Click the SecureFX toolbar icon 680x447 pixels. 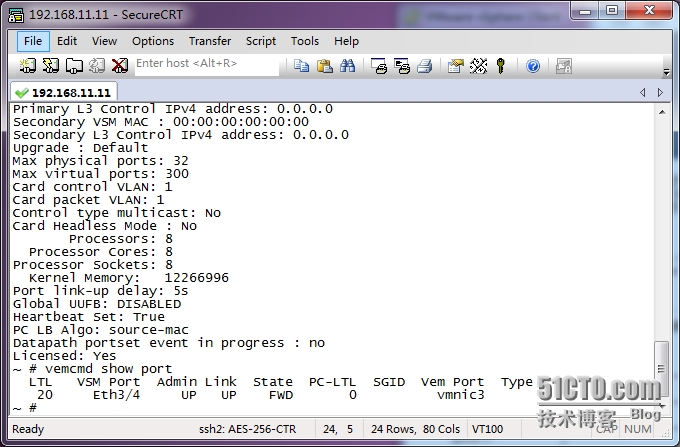pos(564,66)
